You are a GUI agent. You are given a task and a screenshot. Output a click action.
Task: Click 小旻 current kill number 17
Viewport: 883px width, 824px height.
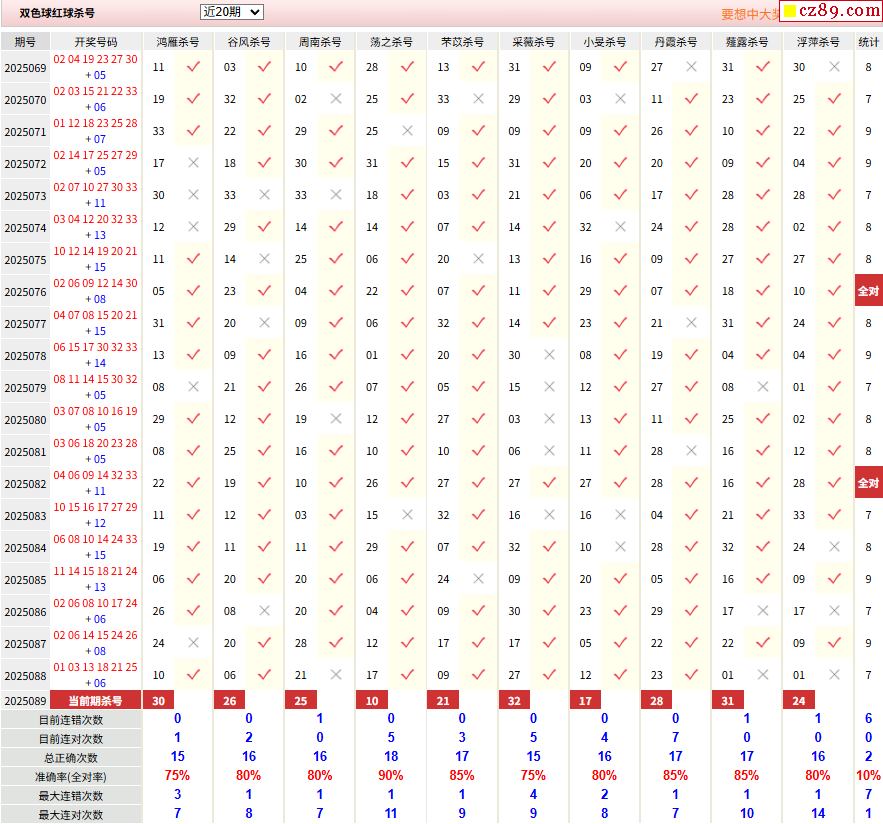pos(586,701)
